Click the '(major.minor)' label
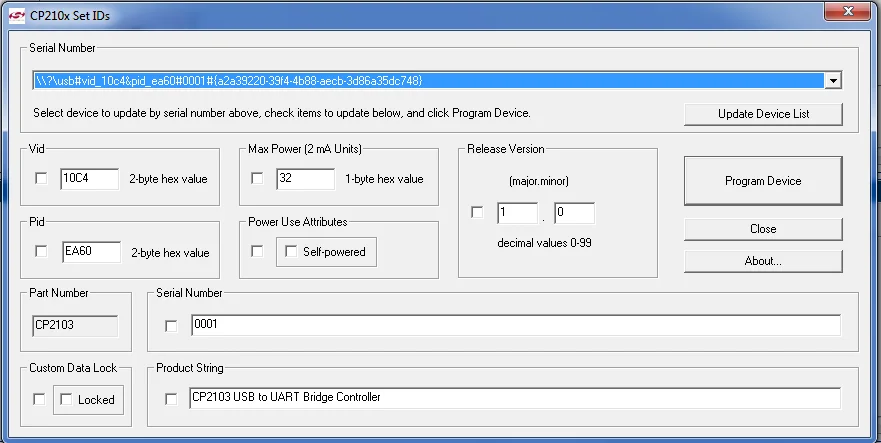The image size is (881, 443). (539, 181)
